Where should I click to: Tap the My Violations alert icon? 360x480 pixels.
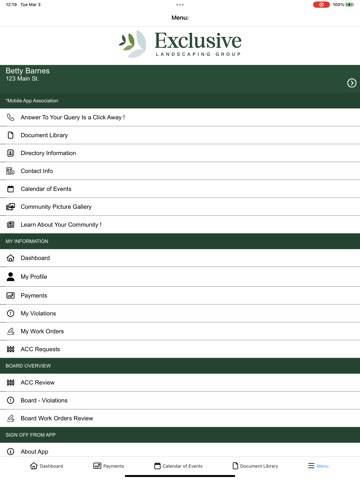pyautogui.click(x=11, y=313)
